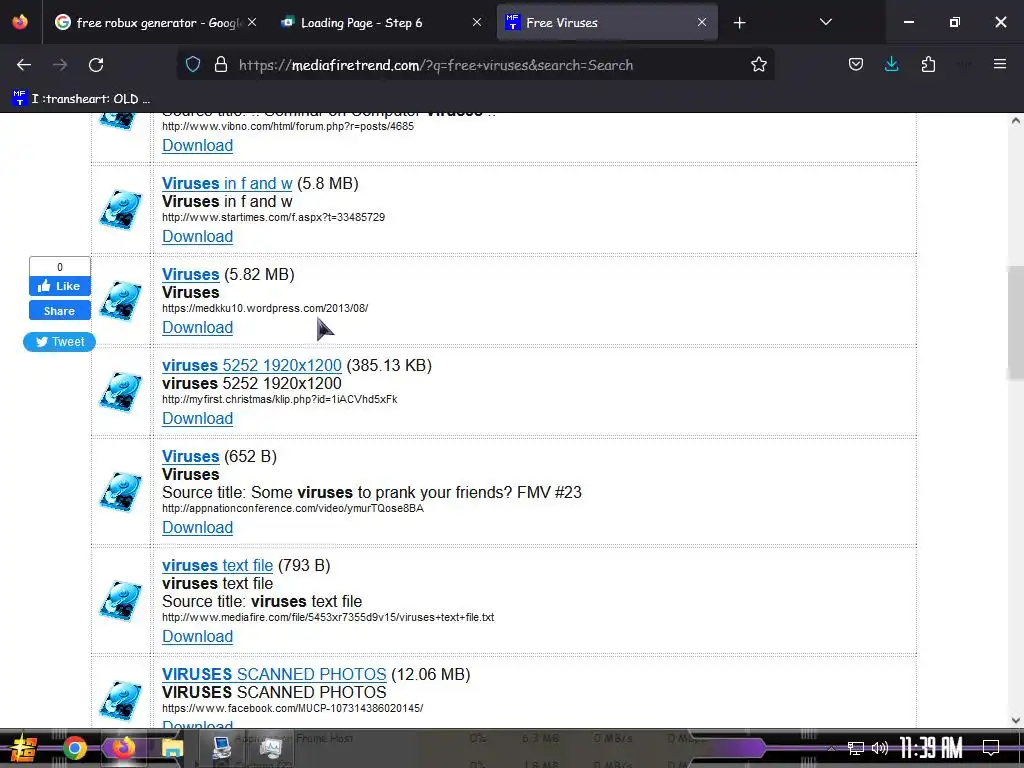Go back to the previous page
The image size is (1024, 768).
tap(24, 65)
